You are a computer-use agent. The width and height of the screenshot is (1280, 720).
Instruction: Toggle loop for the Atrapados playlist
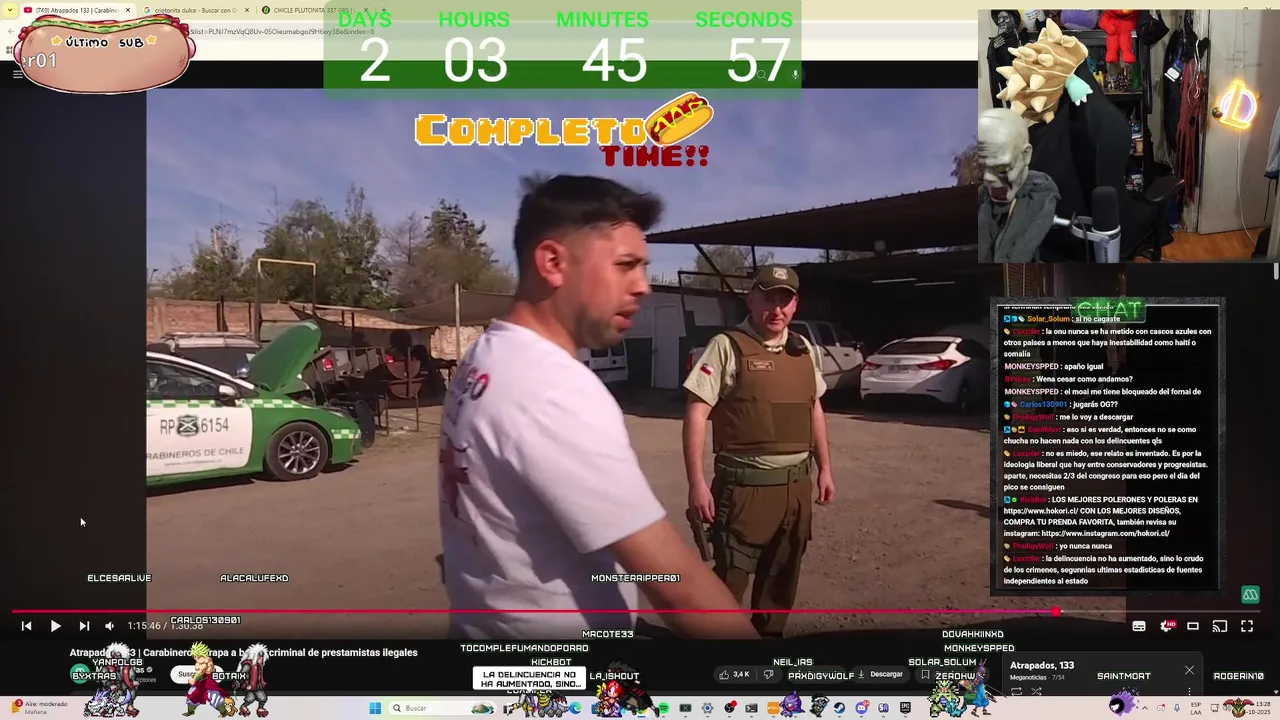pos(1016,691)
